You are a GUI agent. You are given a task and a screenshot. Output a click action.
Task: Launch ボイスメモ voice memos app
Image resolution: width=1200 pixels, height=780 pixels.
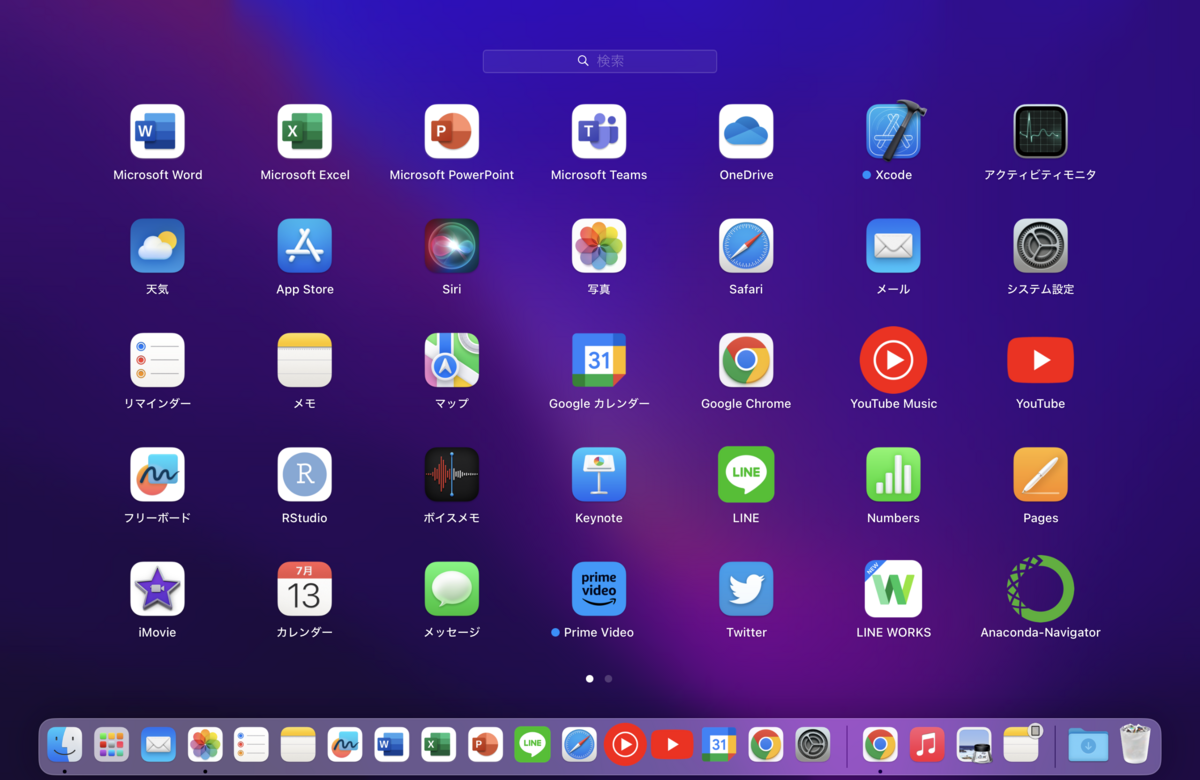(451, 474)
